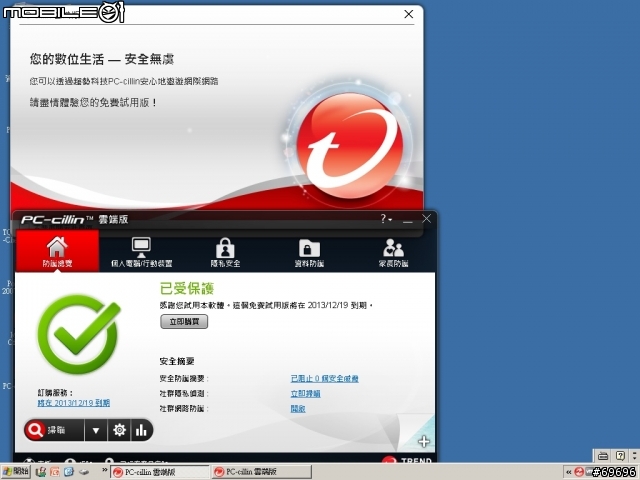Click the trial expiry 2013/12/19 message

click(x=266, y=305)
